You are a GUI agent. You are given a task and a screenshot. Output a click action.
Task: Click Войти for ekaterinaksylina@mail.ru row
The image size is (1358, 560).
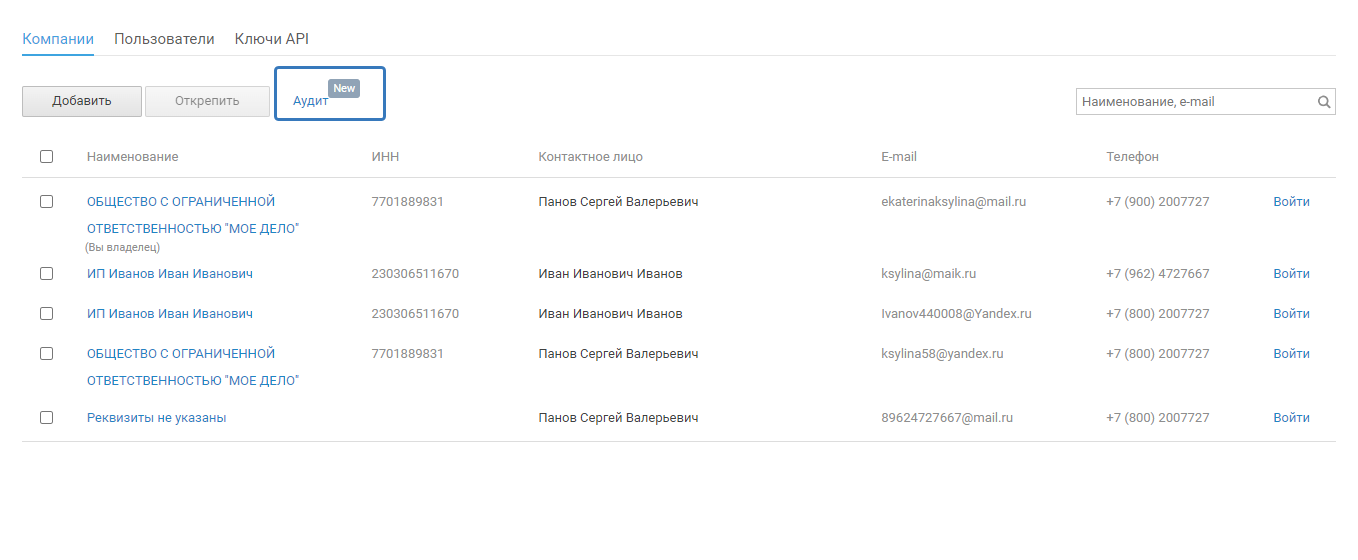pyautogui.click(x=1291, y=202)
